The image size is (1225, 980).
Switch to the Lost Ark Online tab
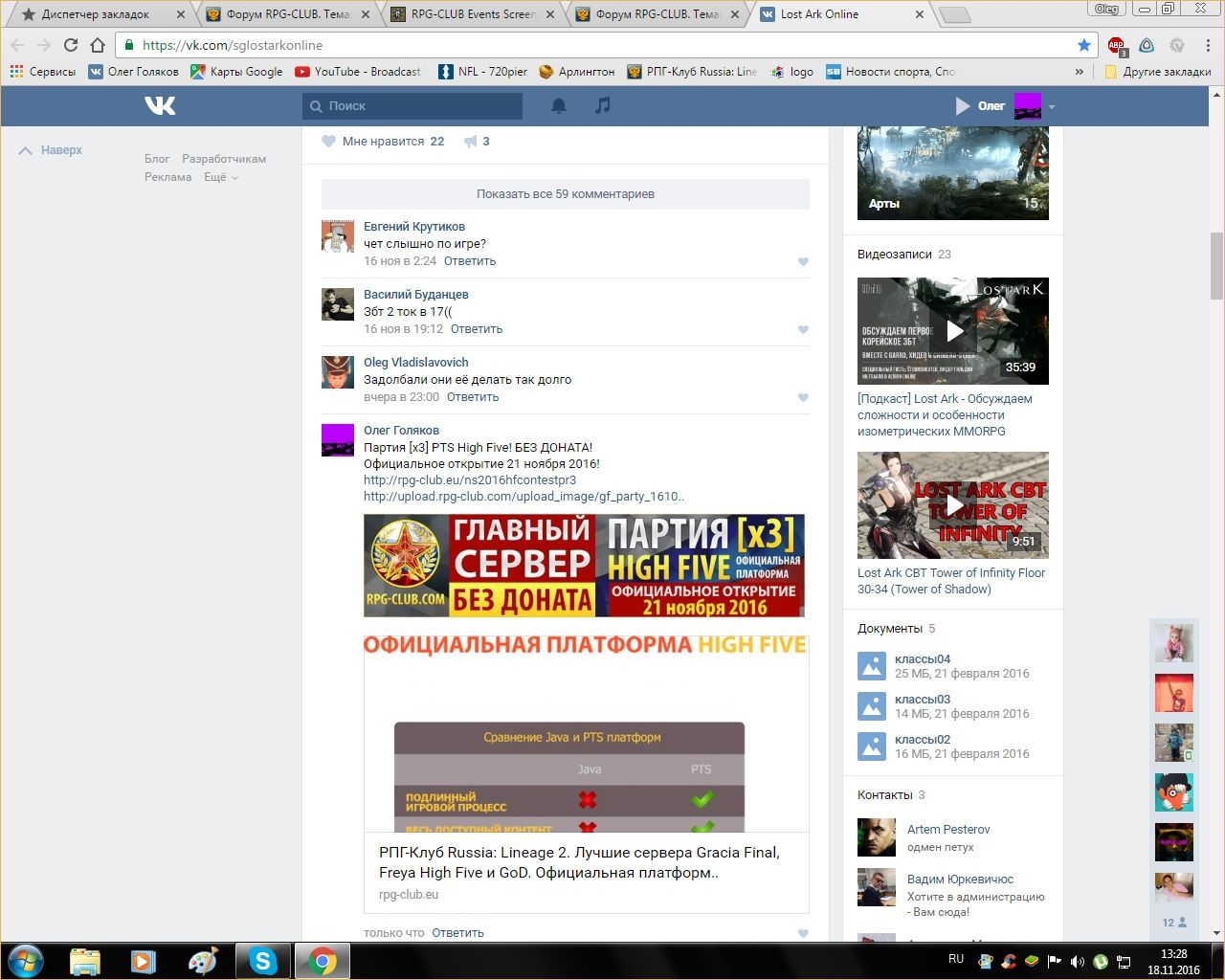coord(841,14)
